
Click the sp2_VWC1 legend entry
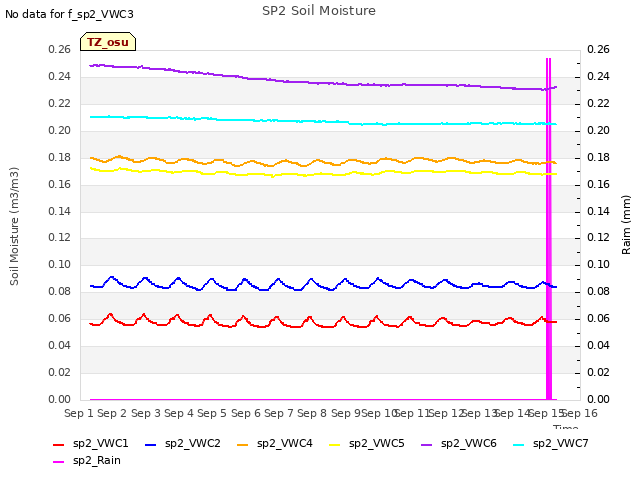point(91,444)
